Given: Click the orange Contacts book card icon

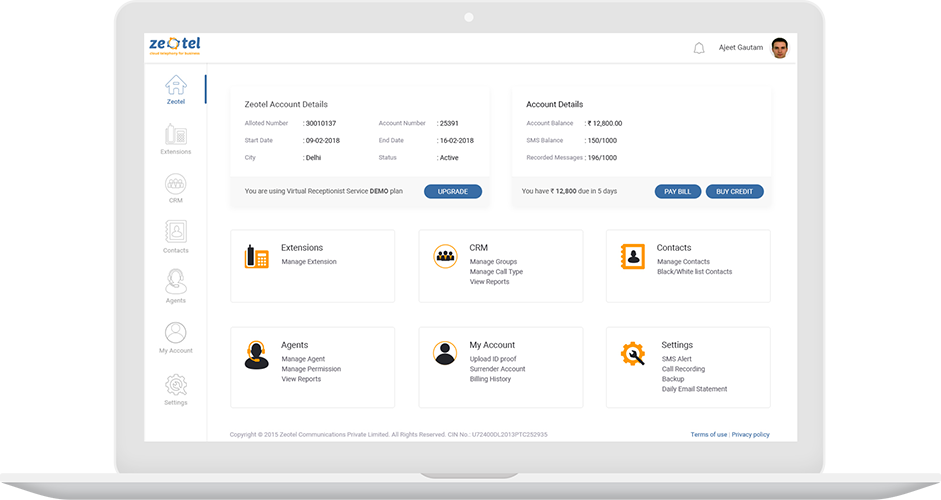Looking at the screenshot, I should click(x=633, y=256).
